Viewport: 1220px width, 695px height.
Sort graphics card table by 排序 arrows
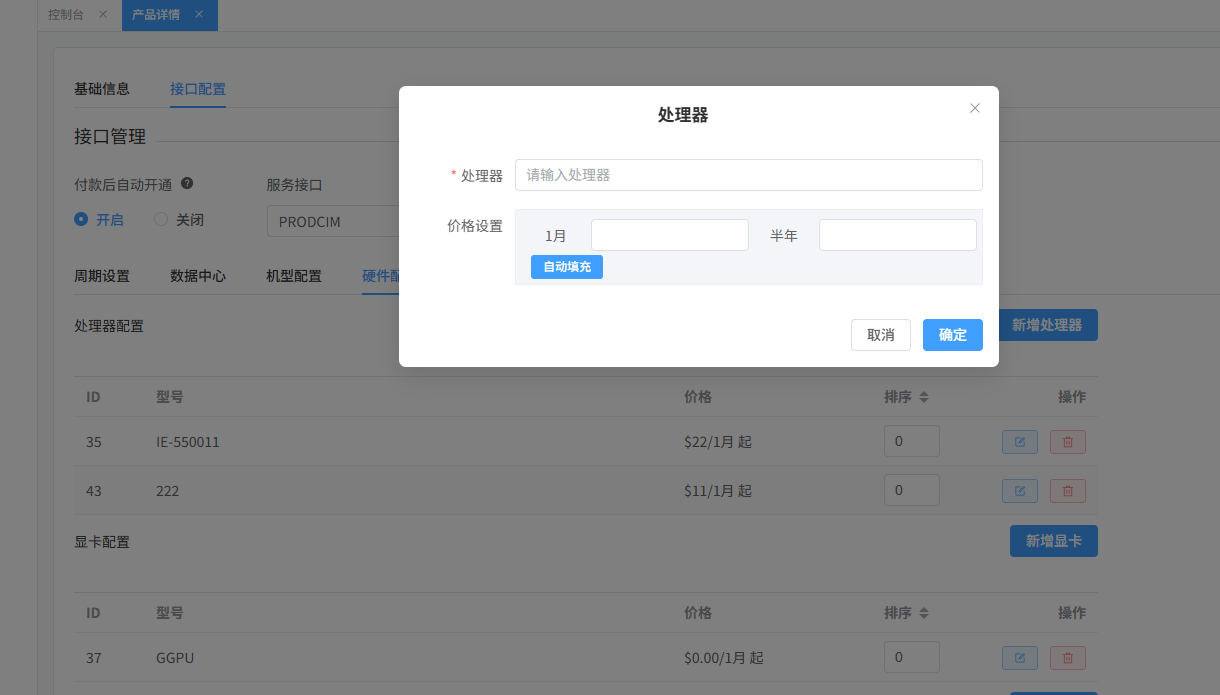[x=924, y=613]
